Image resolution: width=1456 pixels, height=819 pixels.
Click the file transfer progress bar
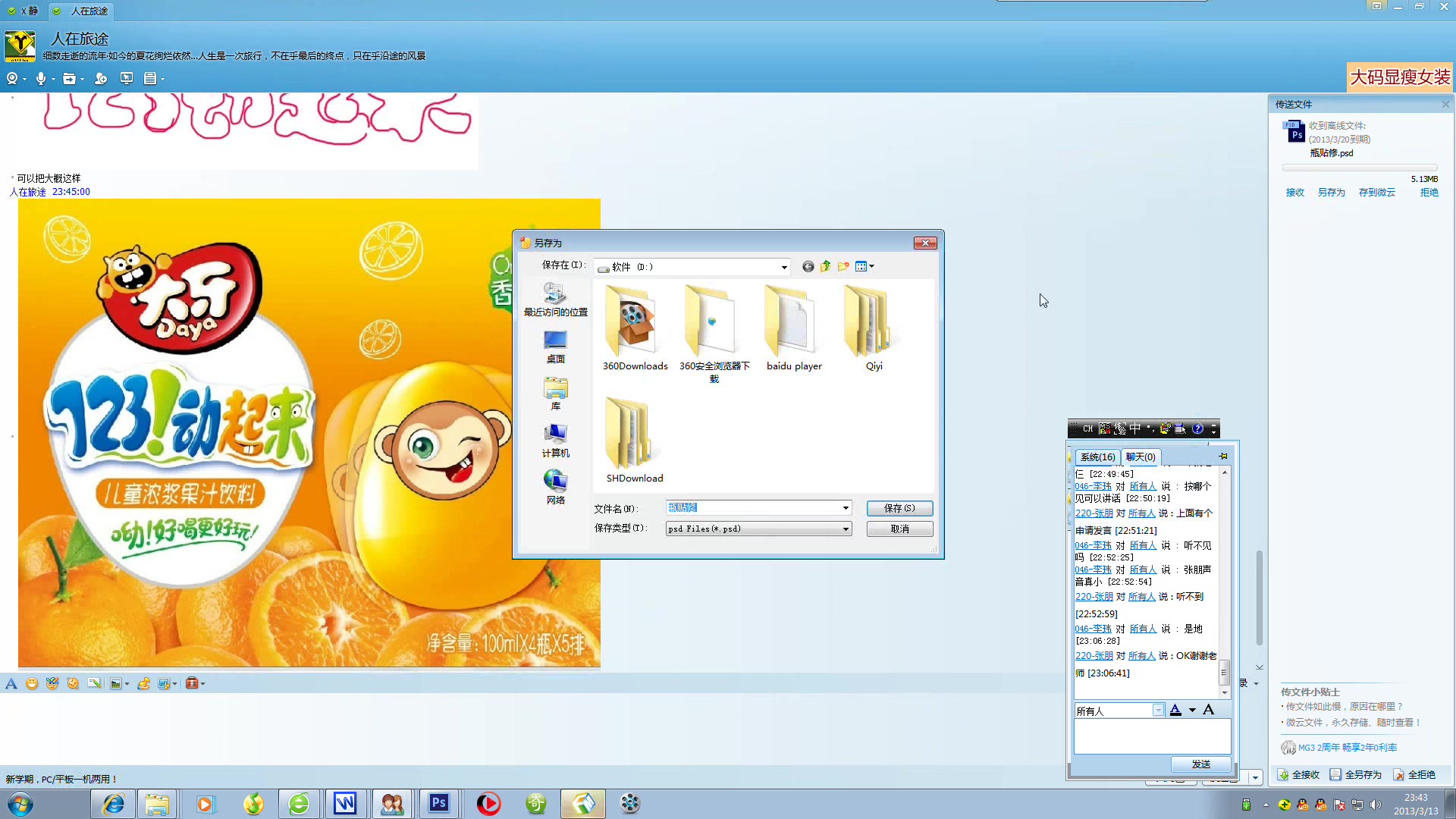(1359, 168)
